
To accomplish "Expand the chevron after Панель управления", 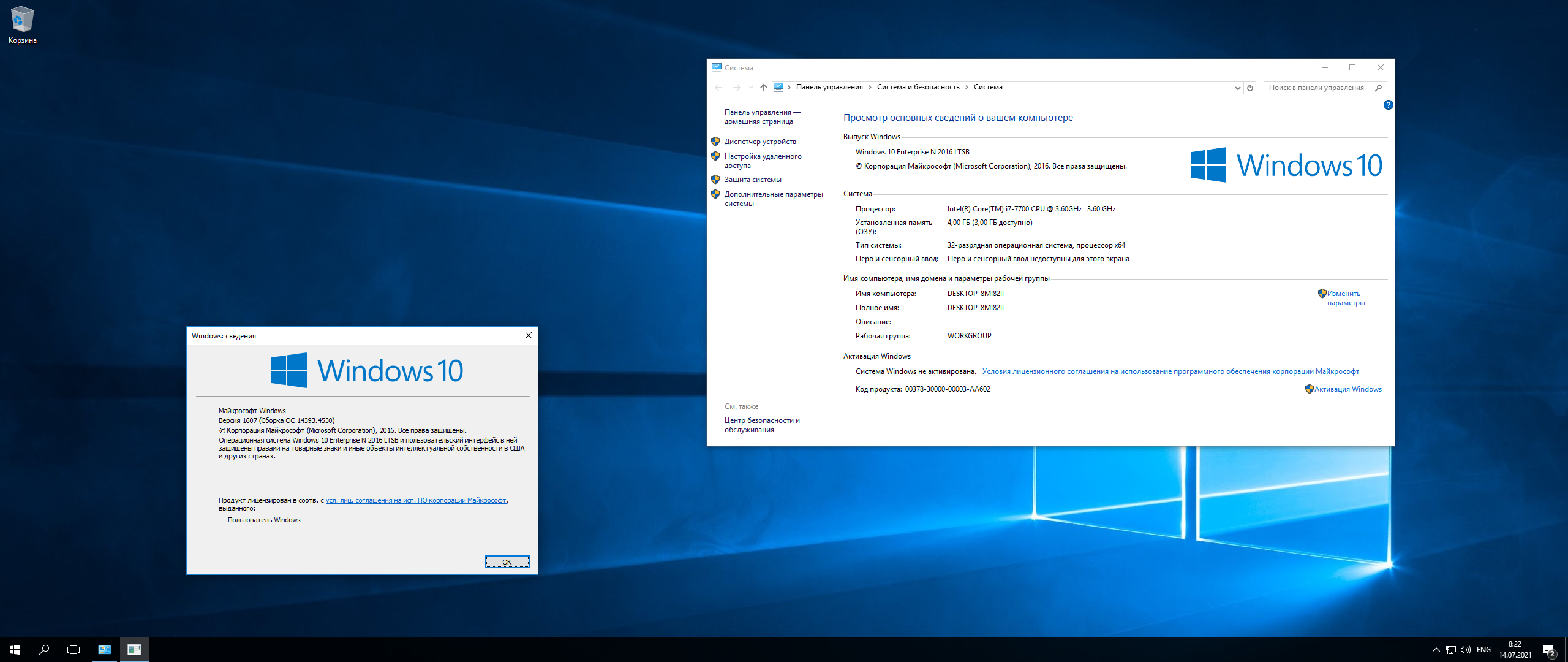I will pyautogui.click(x=870, y=87).
